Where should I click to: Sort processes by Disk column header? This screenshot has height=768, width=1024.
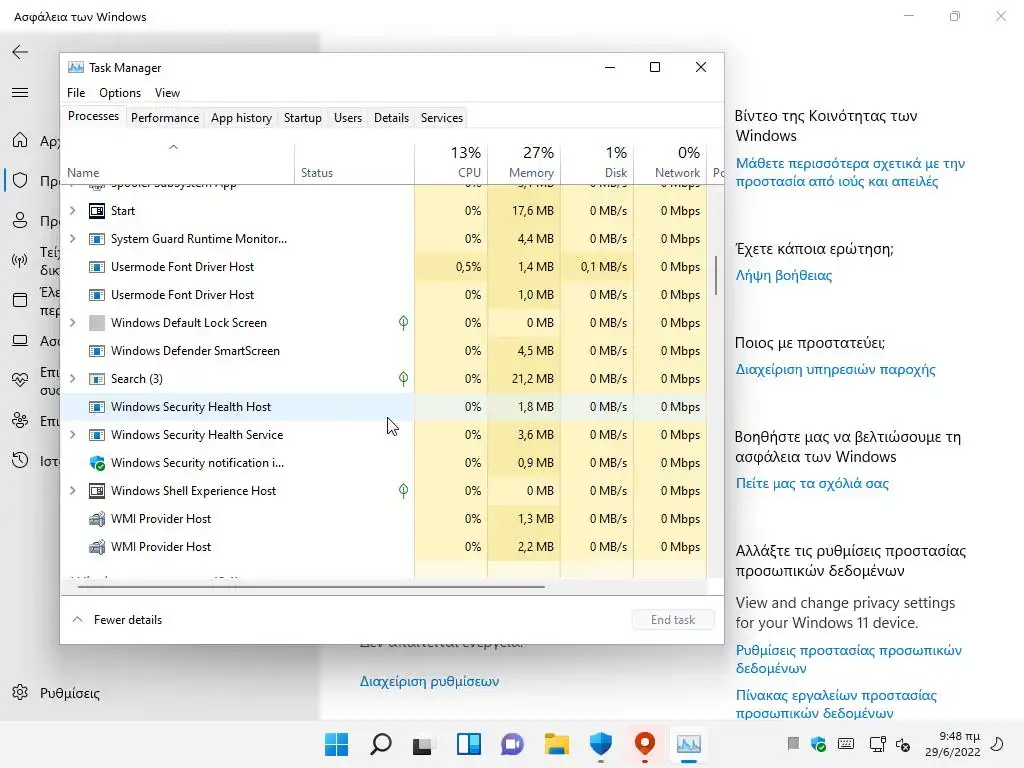(x=597, y=162)
